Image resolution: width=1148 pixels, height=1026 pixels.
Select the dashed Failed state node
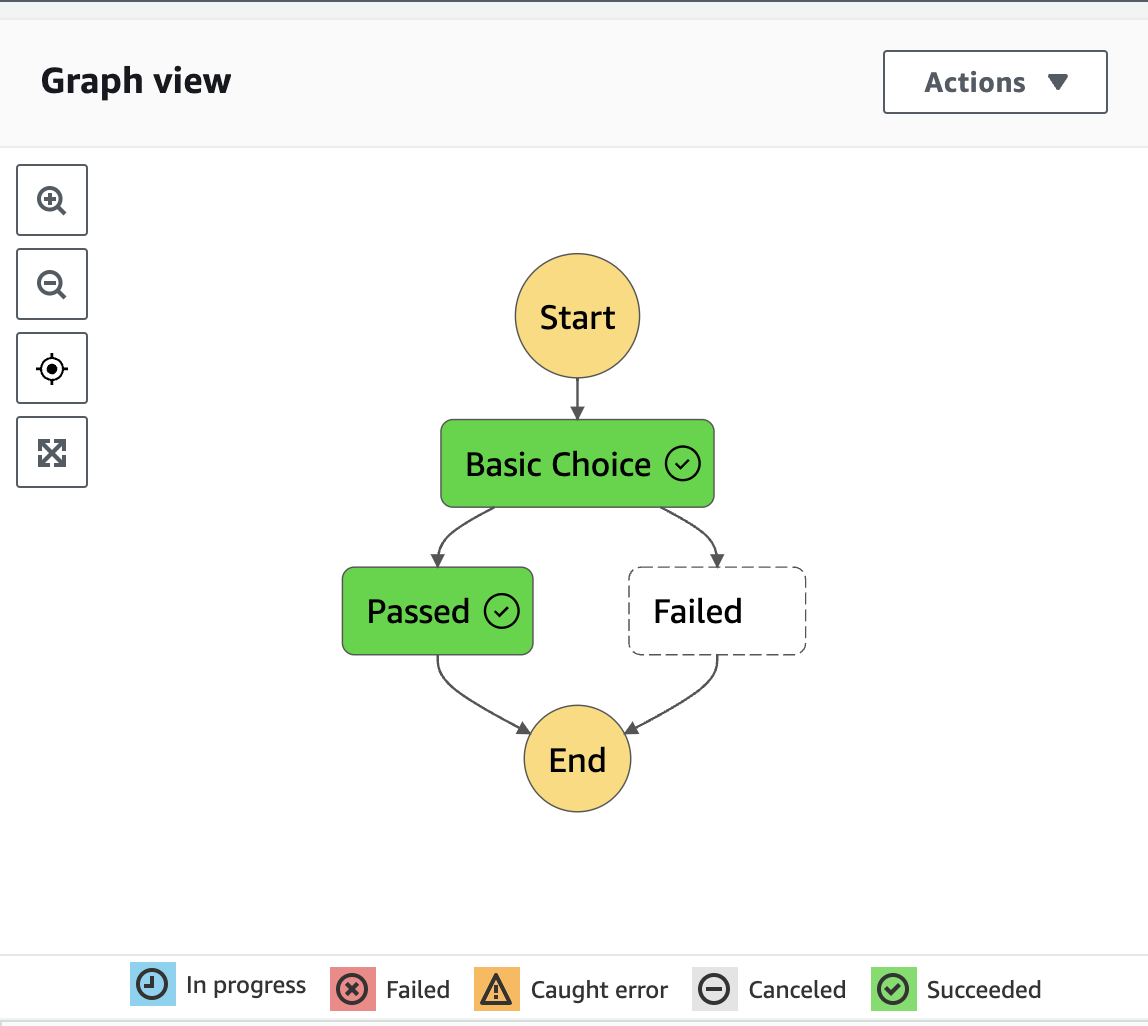click(716, 611)
